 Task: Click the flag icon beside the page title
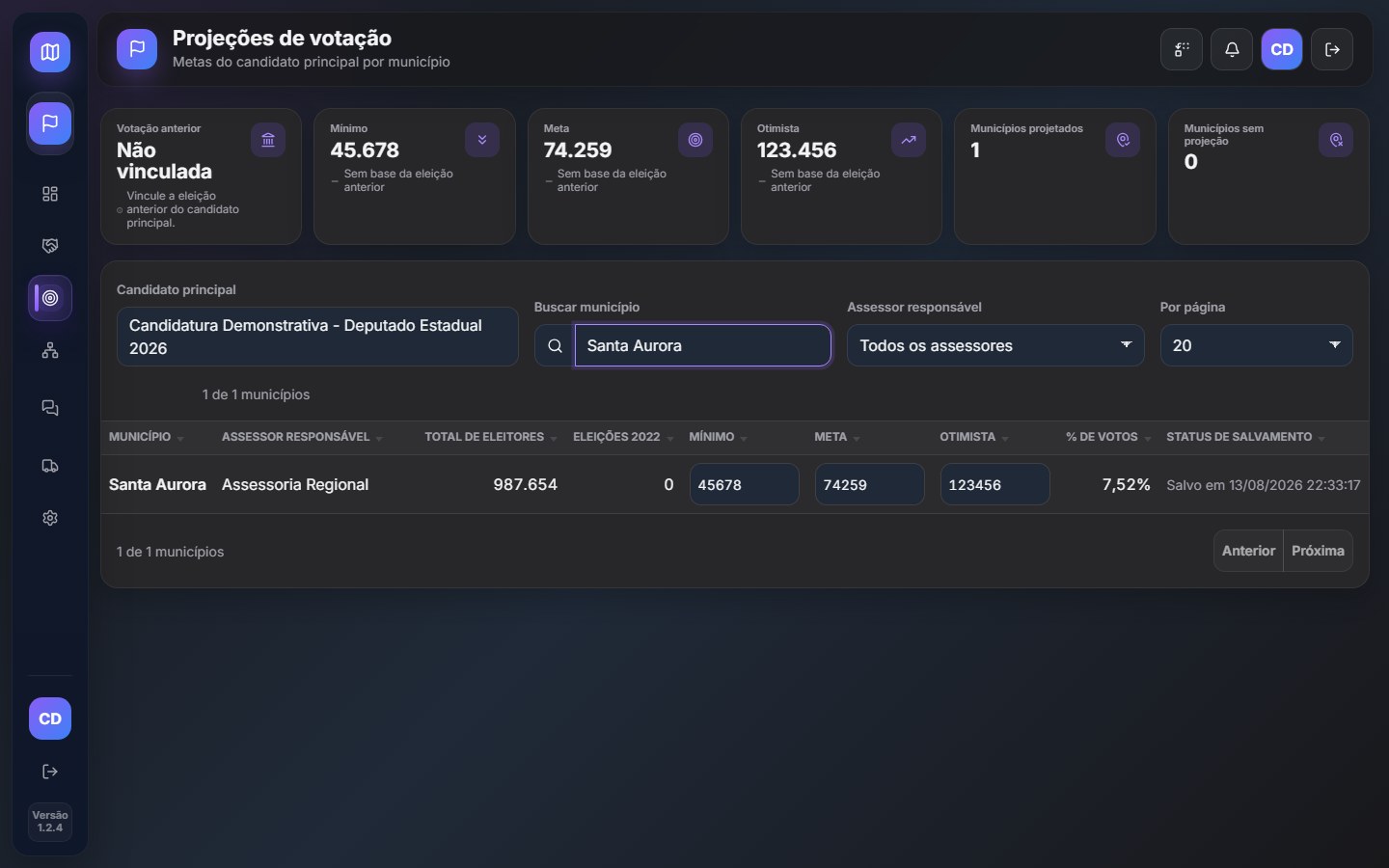(x=137, y=49)
